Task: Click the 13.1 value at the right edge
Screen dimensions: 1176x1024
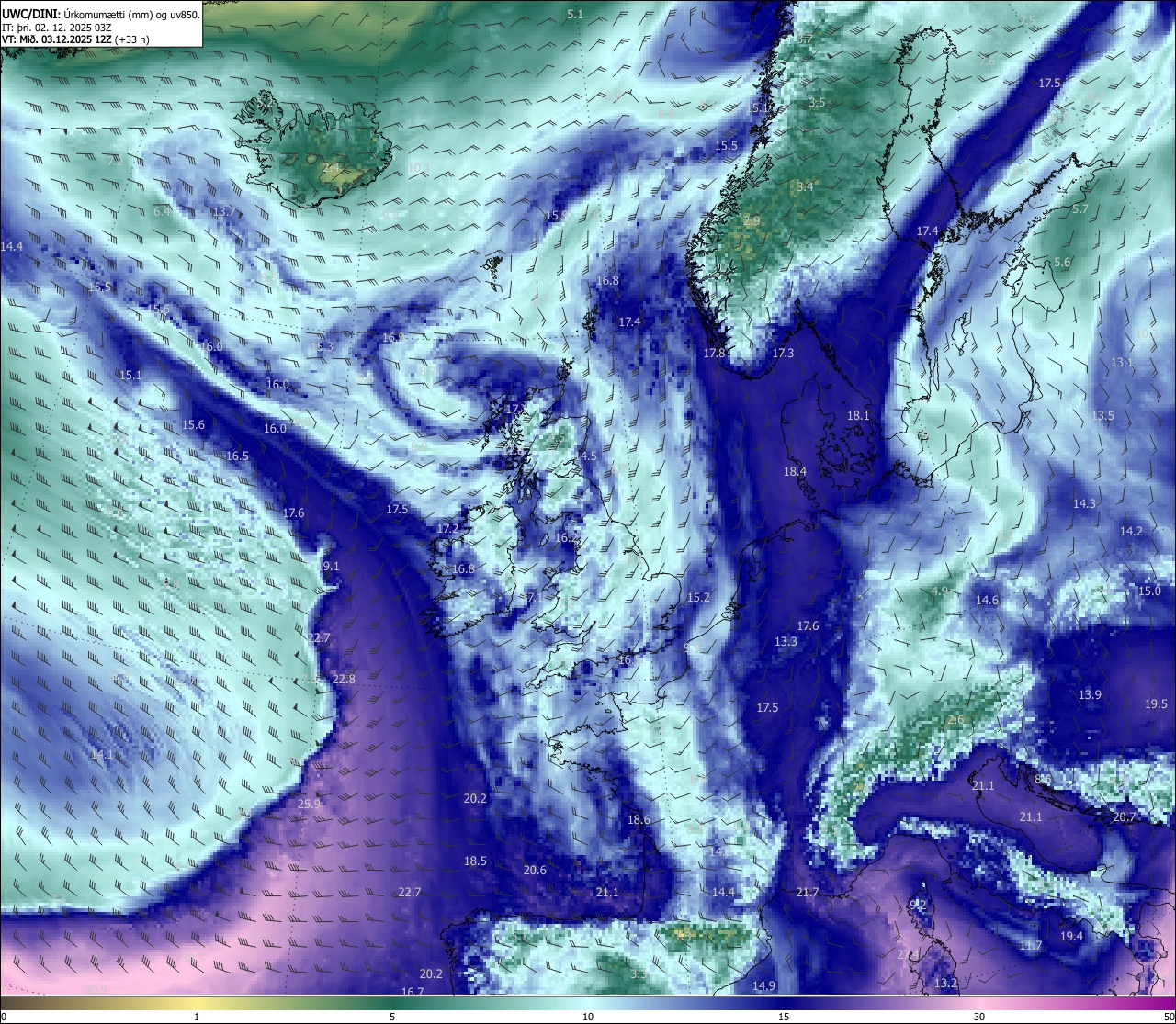Action: [x=1122, y=362]
